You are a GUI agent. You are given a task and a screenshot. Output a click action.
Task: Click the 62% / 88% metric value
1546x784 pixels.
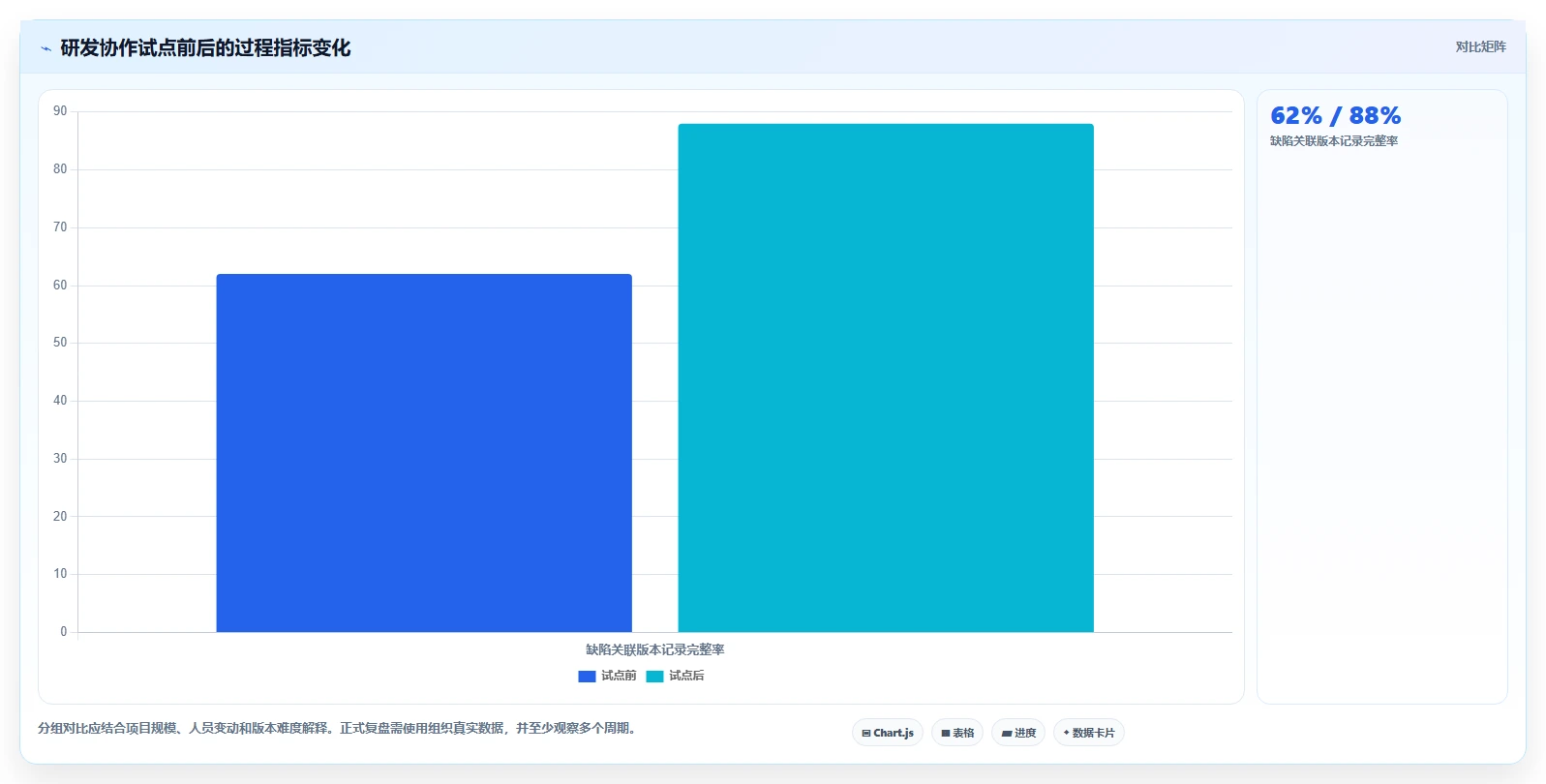[1335, 116]
